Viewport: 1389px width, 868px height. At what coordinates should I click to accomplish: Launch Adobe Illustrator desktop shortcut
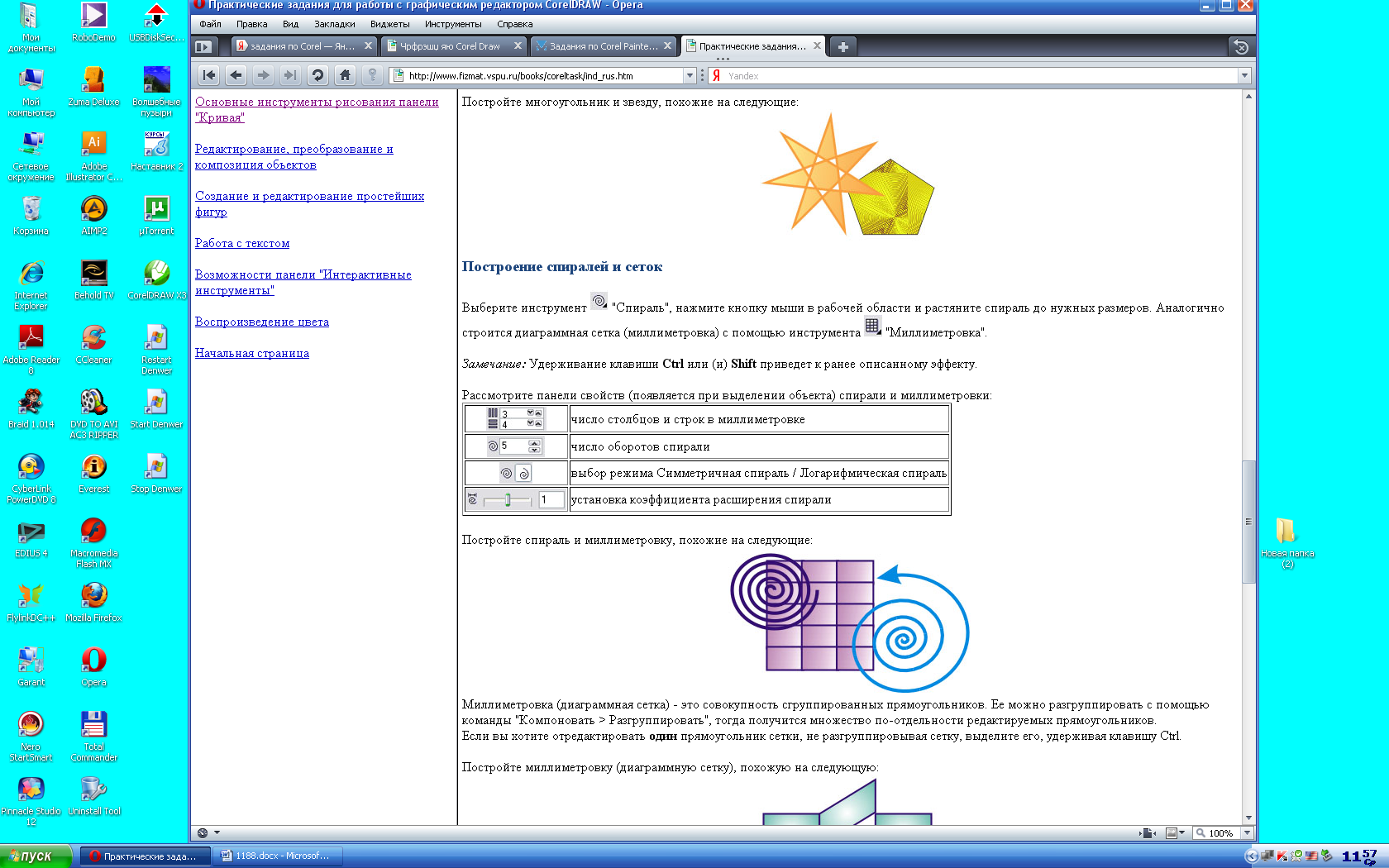93,156
